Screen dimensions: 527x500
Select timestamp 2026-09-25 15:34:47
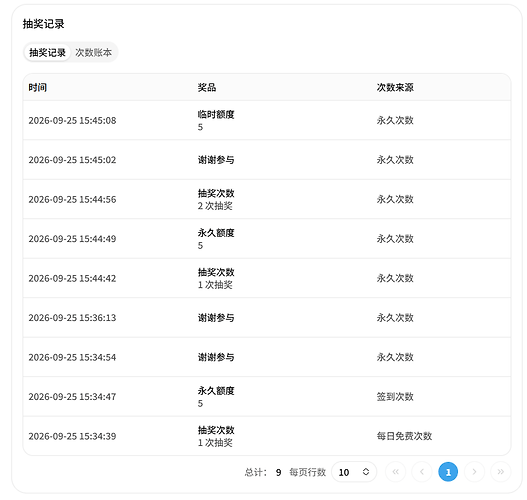[x=72, y=397]
